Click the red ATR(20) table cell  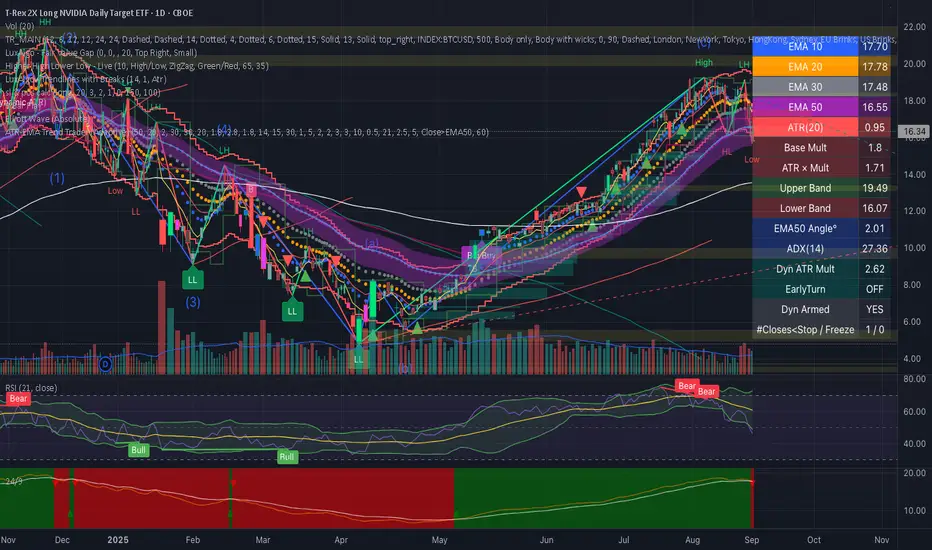[x=805, y=127]
